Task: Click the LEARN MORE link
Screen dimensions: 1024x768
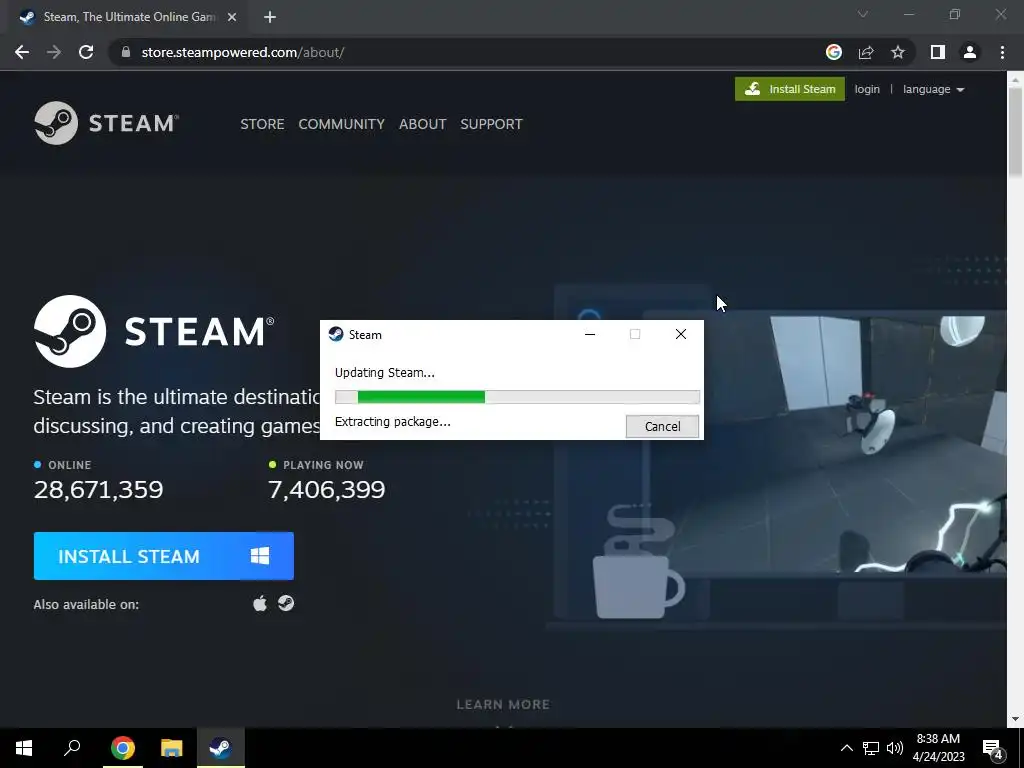Action: tap(503, 705)
